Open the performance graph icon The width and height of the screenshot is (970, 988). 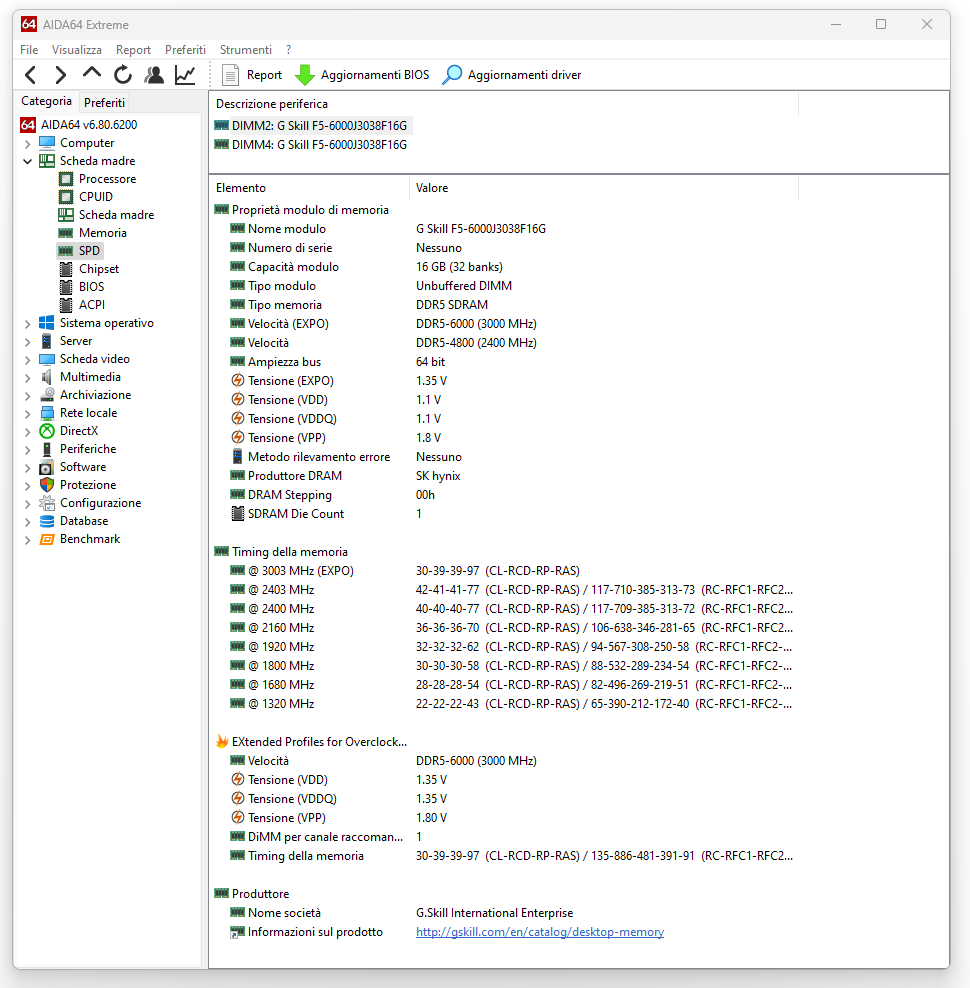click(185, 75)
